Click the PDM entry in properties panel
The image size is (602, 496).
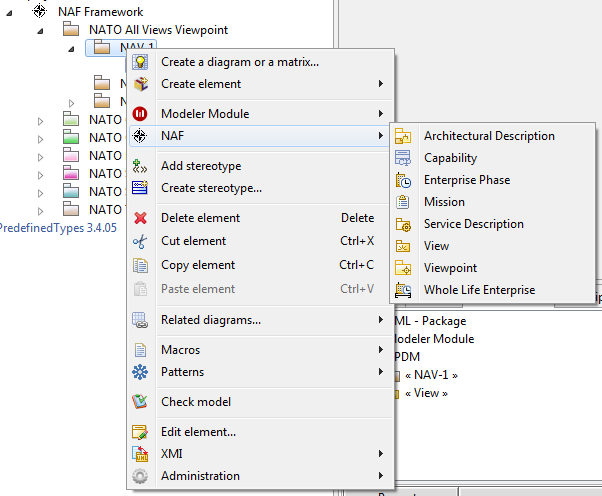click(407, 357)
